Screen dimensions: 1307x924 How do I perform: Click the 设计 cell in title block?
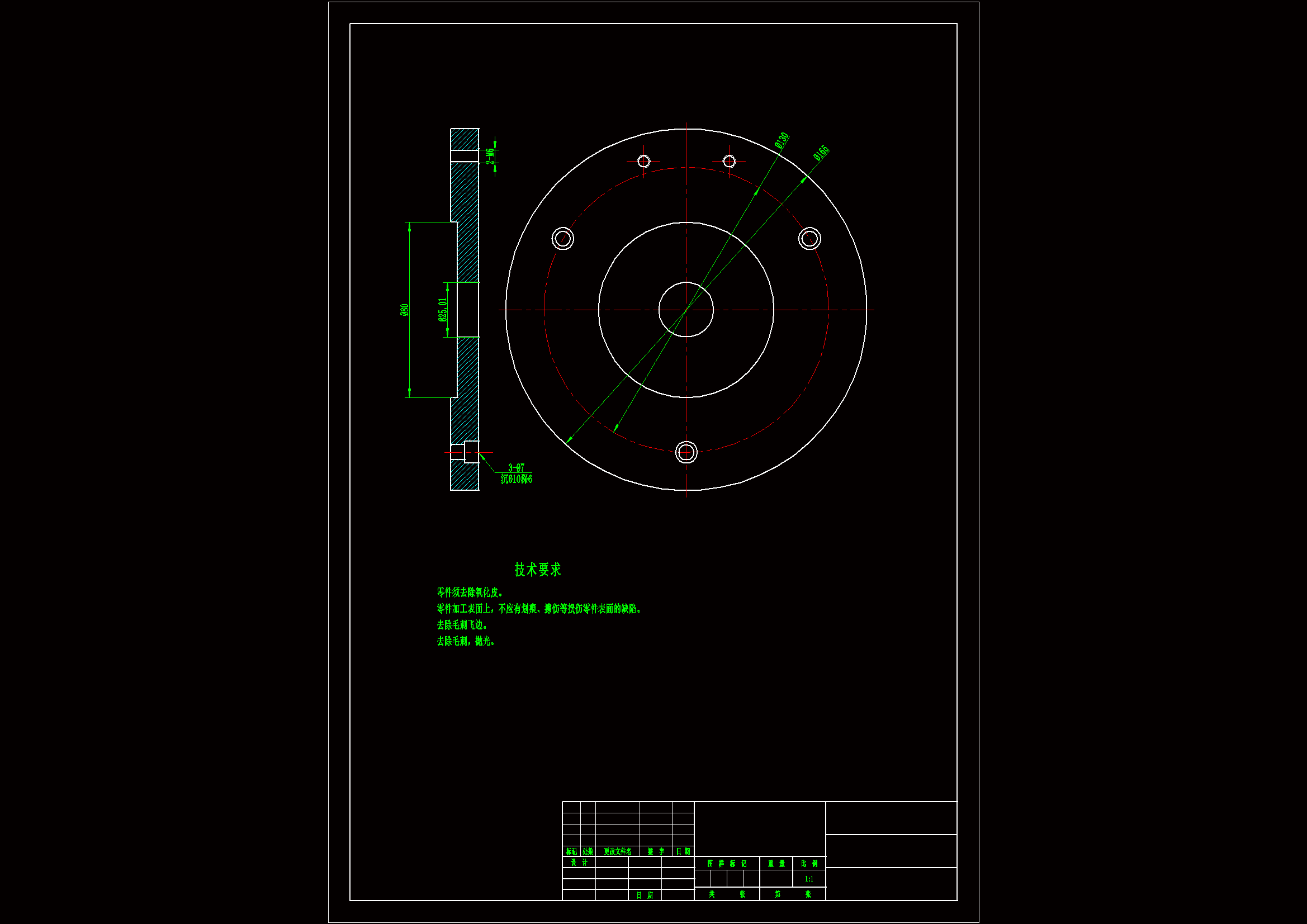(x=579, y=863)
